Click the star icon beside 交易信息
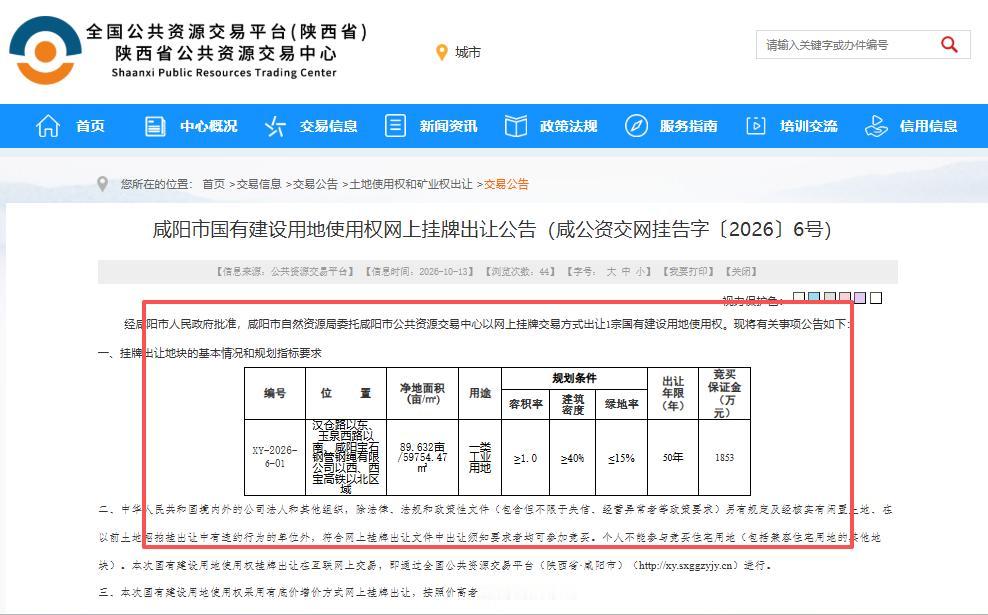 [x=275, y=126]
